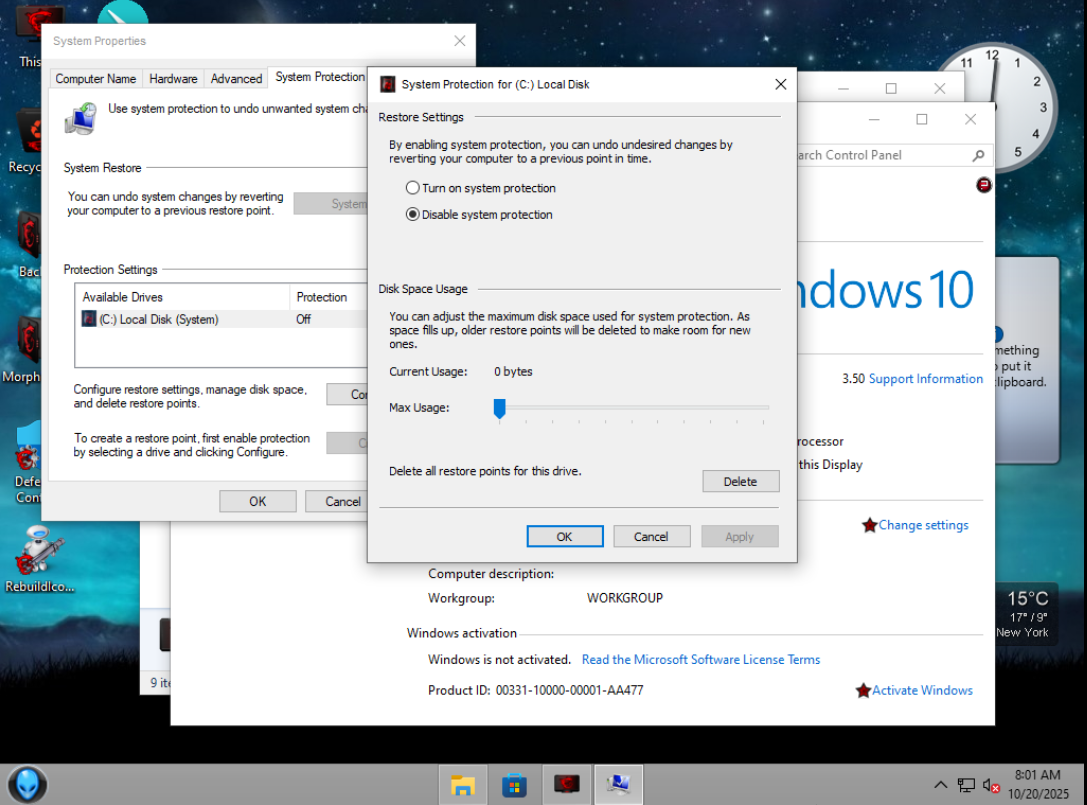The width and height of the screenshot is (1087, 805).
Task: Open the network icon in system tray
Action: point(966,785)
